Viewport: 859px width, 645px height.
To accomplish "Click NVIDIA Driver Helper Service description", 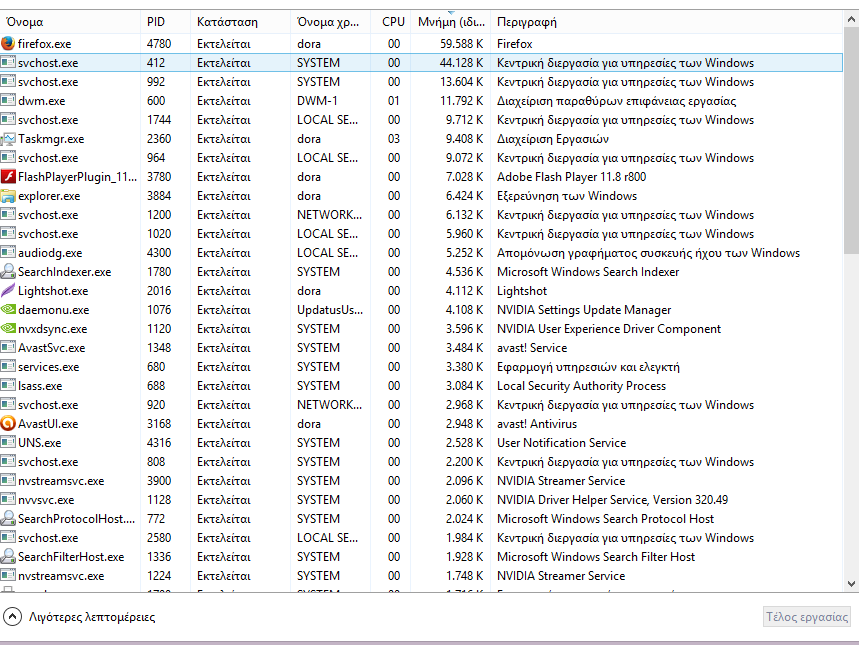I will (x=612, y=500).
